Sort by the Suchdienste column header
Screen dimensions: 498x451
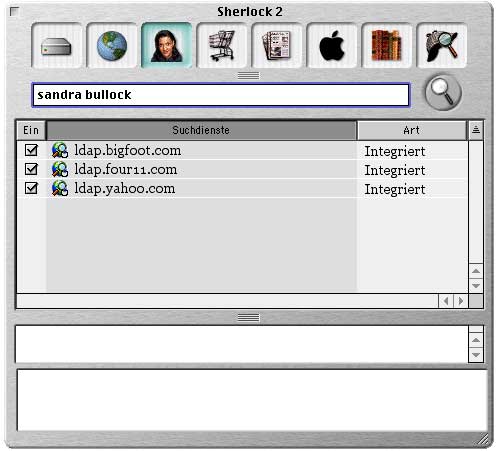click(x=201, y=130)
